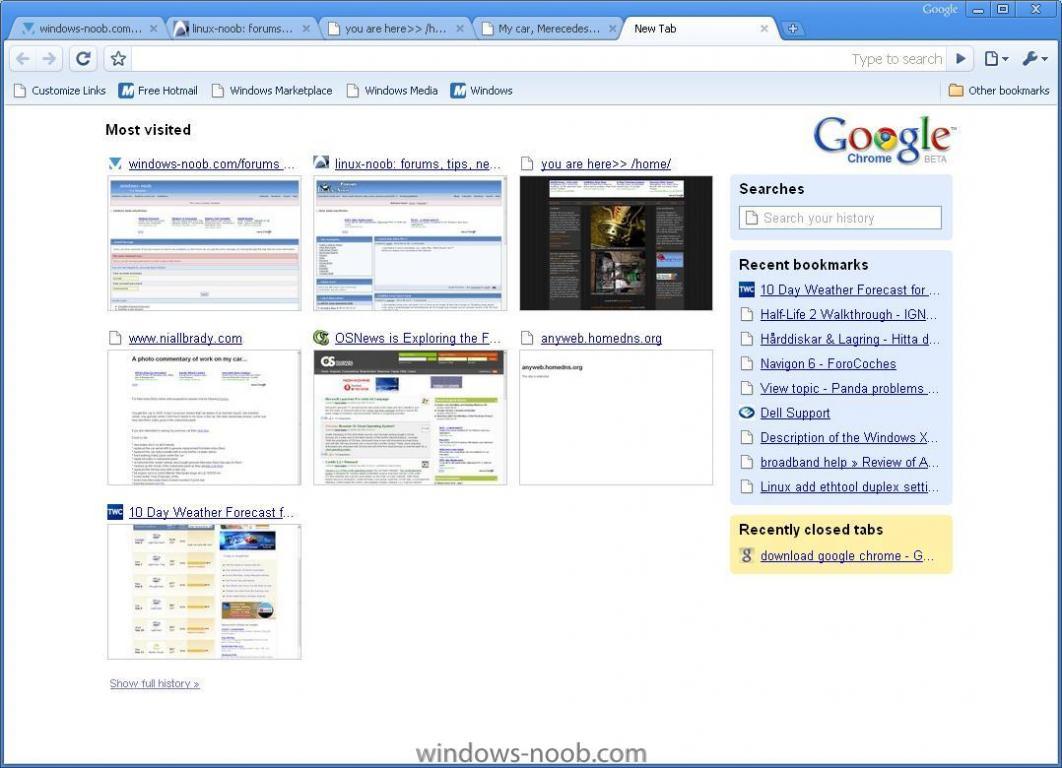Screen dimensions: 1062x768
Task: Click the windows-noob favicon in Most visited
Action: (x=115, y=163)
